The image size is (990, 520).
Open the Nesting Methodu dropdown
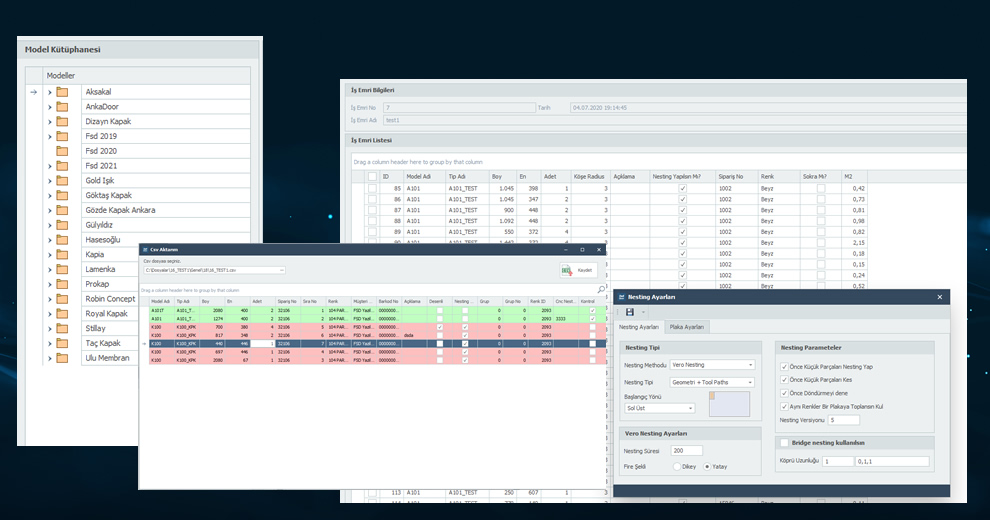pos(751,365)
